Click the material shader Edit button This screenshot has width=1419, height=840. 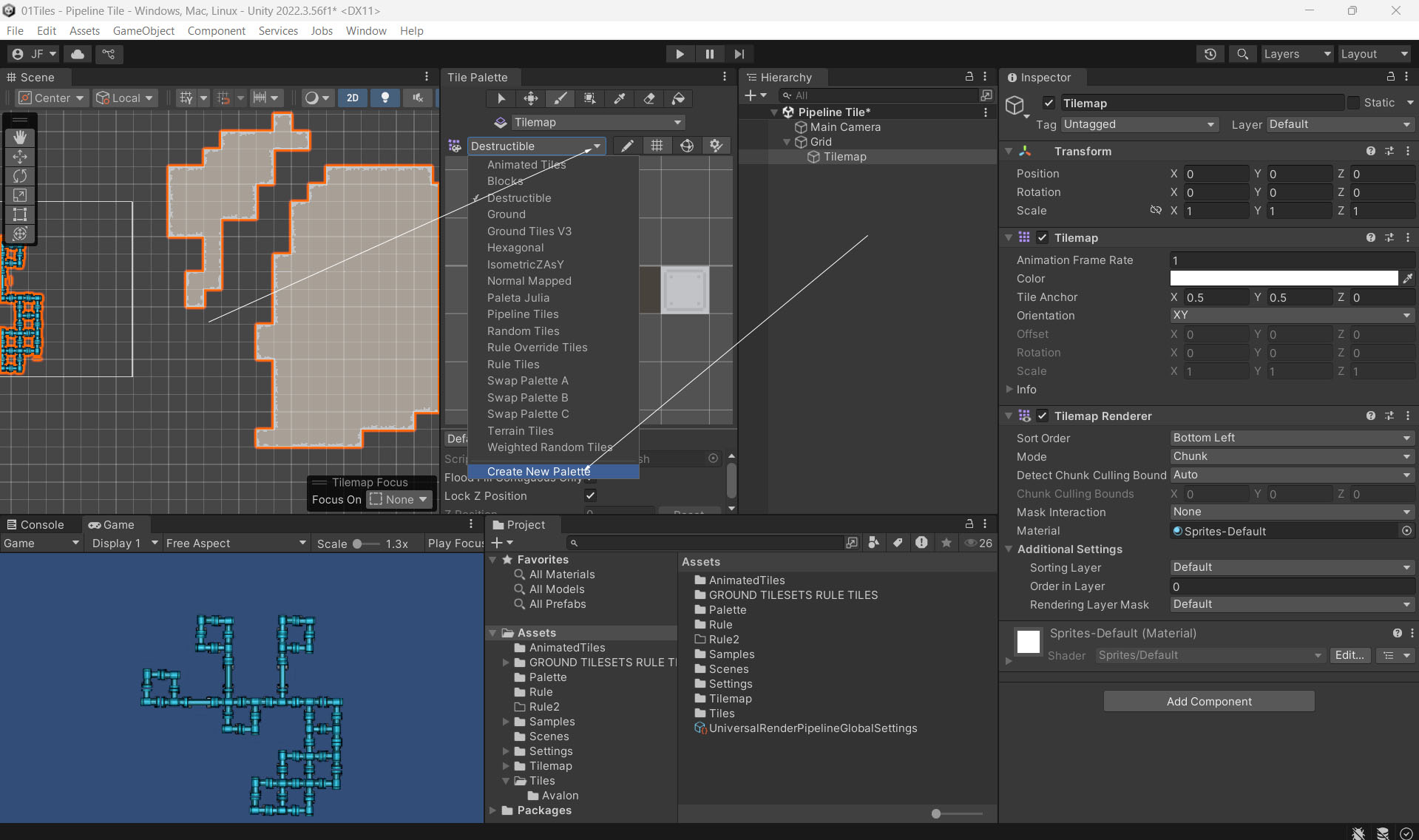[1349, 655]
